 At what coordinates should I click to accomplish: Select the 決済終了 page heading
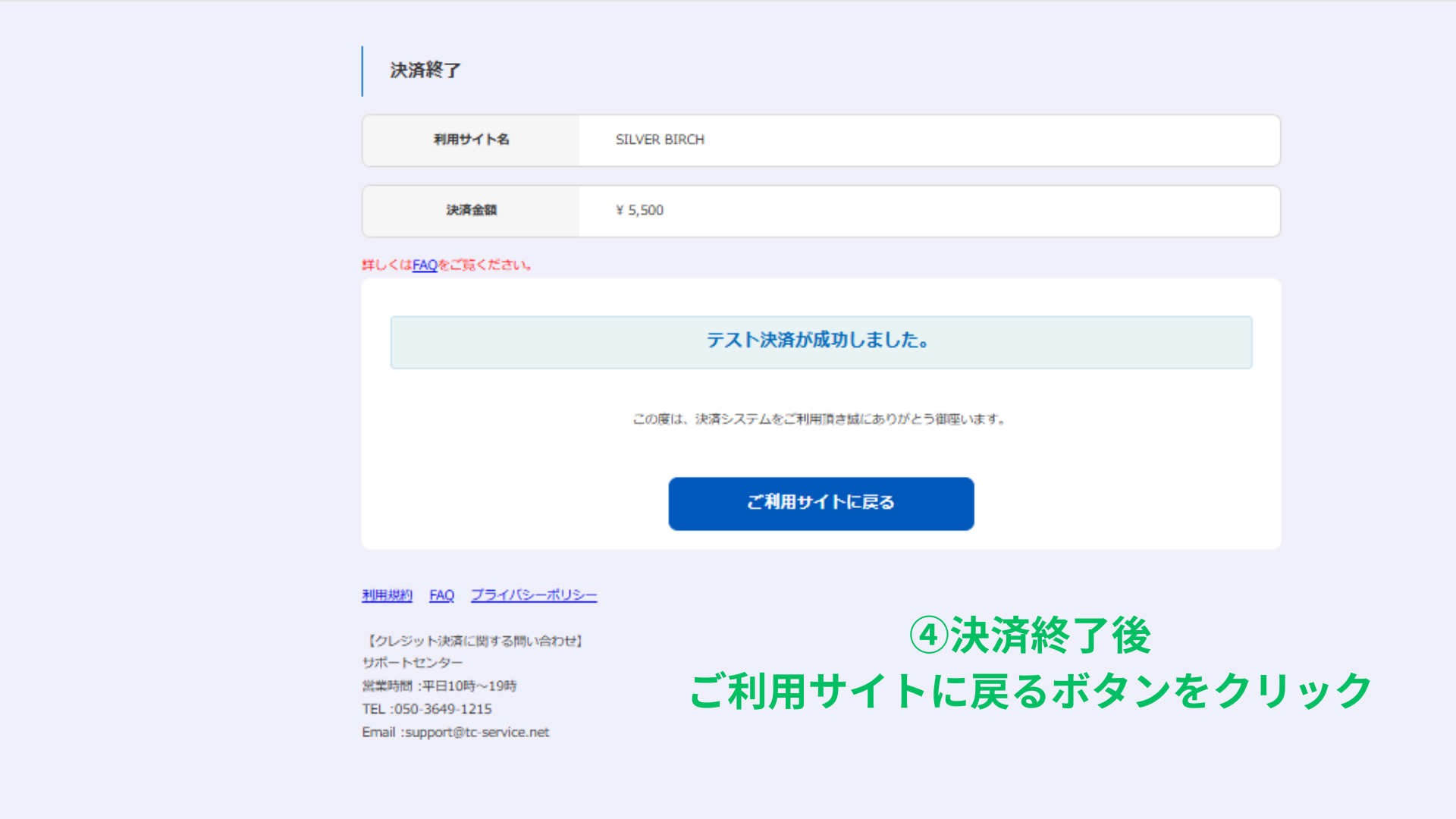click(425, 70)
